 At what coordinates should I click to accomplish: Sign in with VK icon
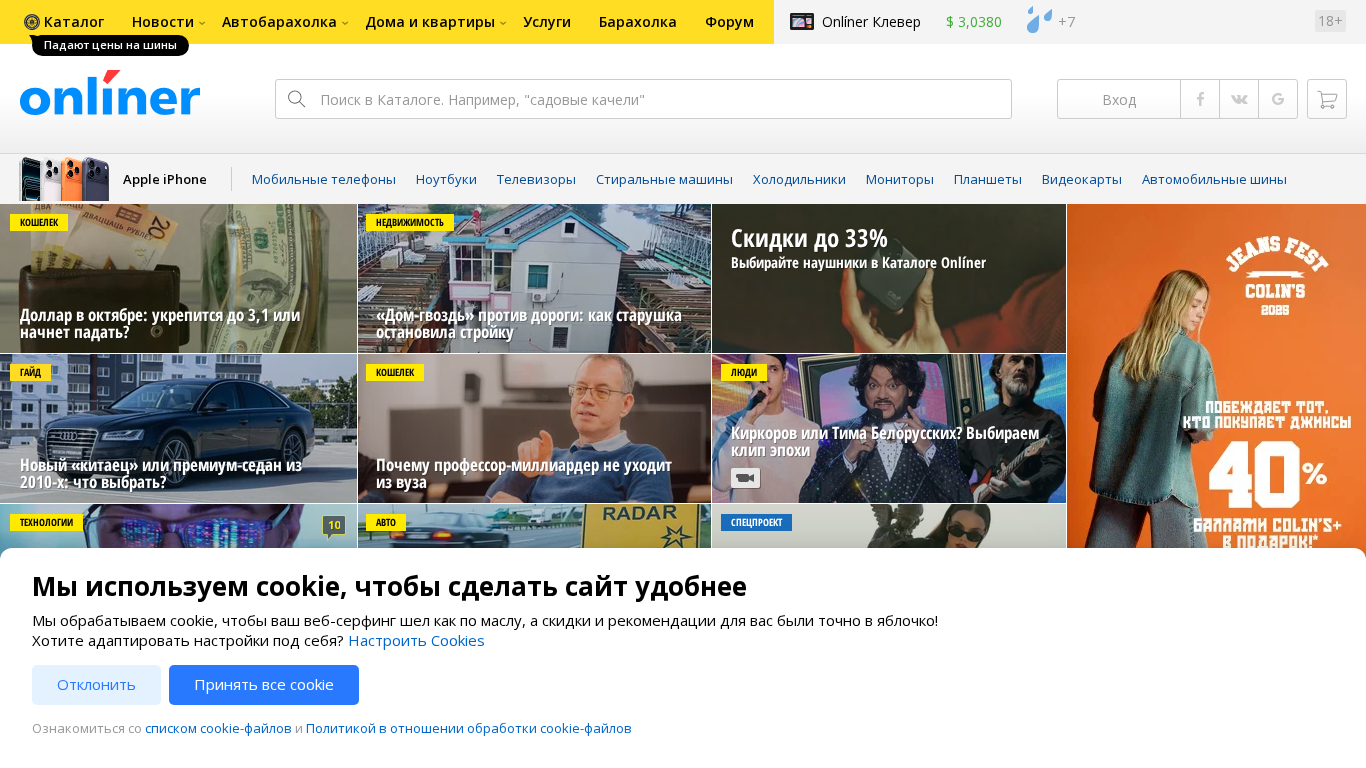(1239, 99)
